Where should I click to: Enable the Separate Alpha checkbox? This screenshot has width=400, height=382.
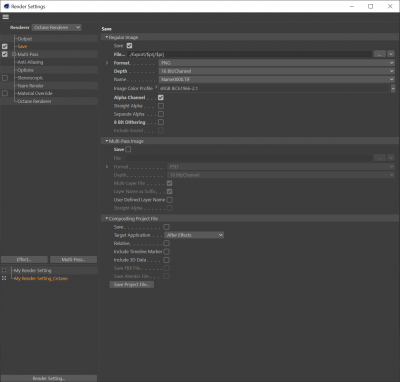[x=161, y=114]
